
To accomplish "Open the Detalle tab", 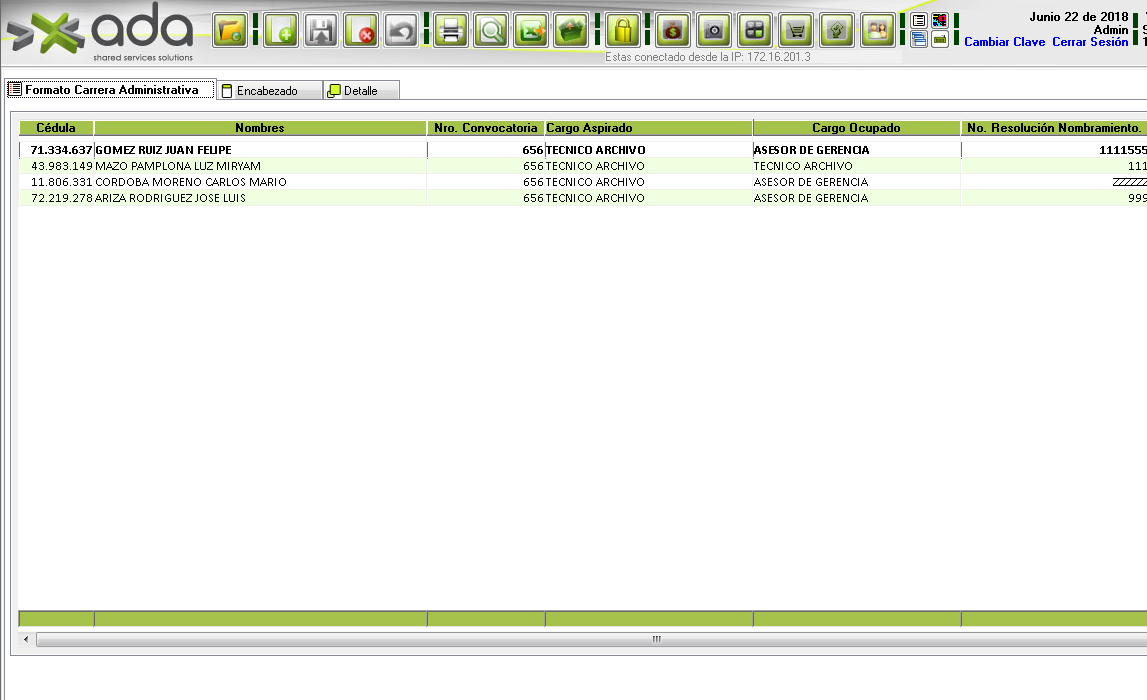I will (x=361, y=91).
